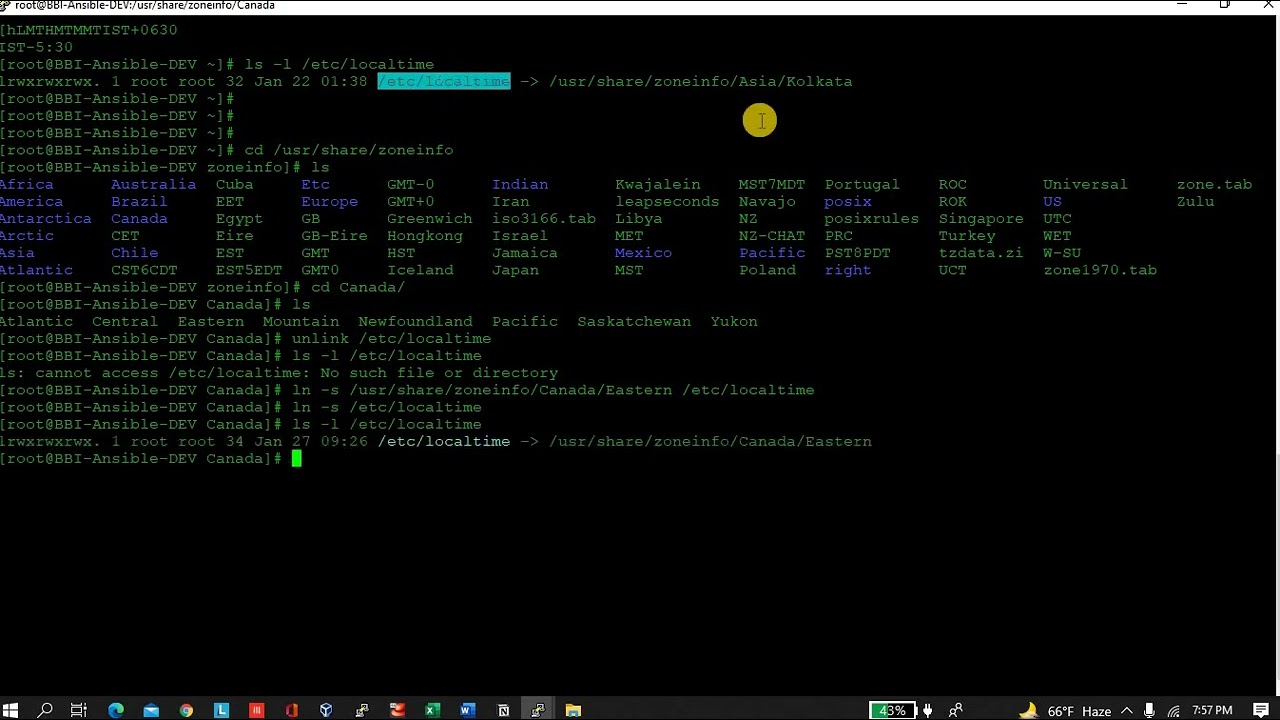This screenshot has width=1280, height=720.
Task: Open the 7:57 PM clock flyout
Action: pyautogui.click(x=1212, y=710)
